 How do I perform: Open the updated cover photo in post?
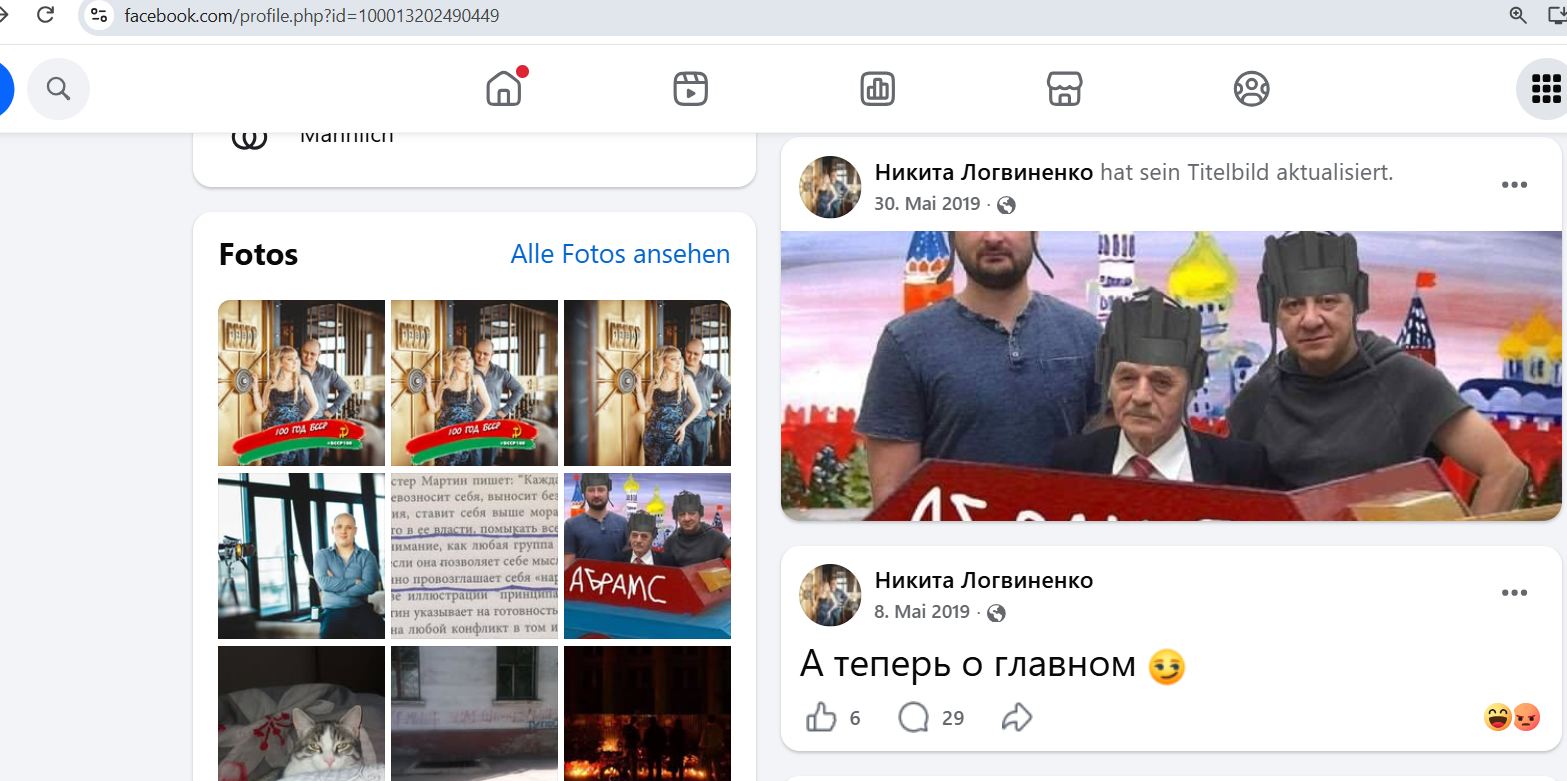[1171, 376]
